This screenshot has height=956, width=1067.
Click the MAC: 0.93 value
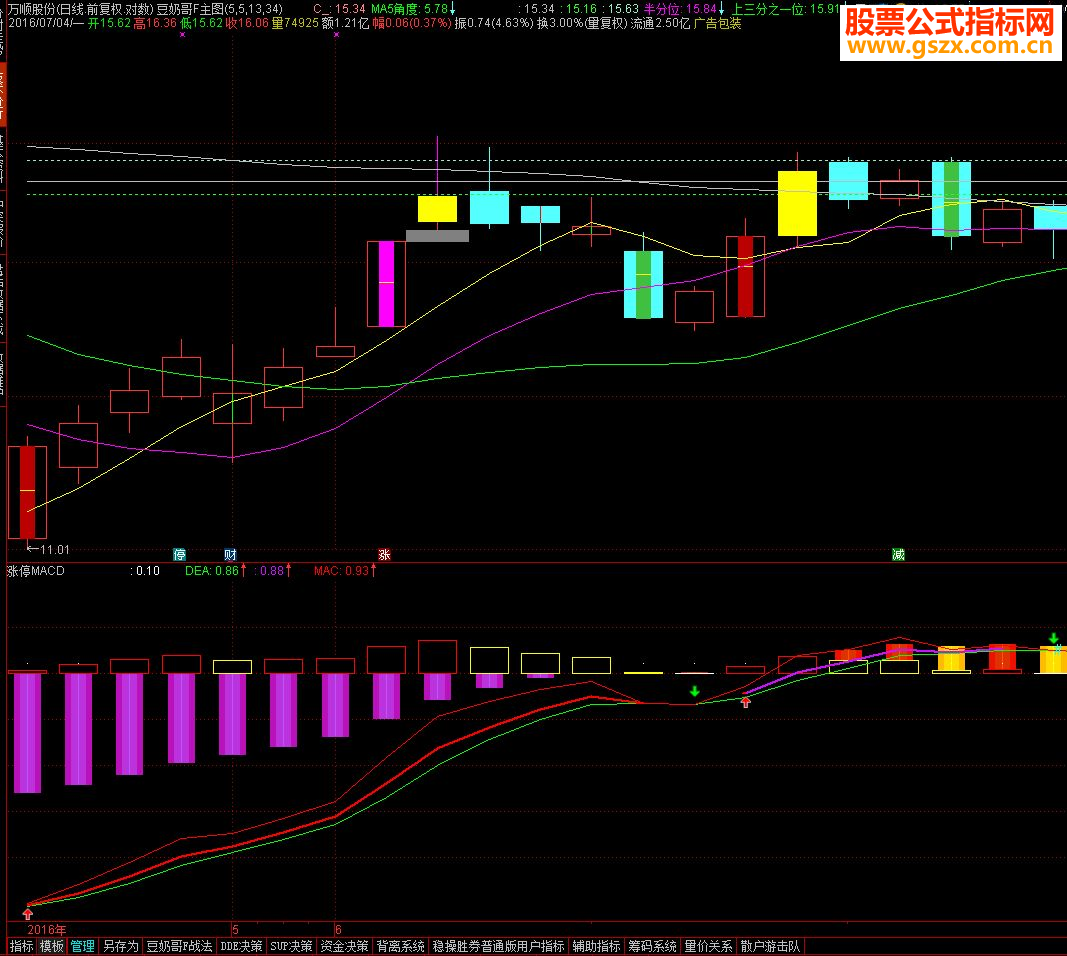click(342, 571)
